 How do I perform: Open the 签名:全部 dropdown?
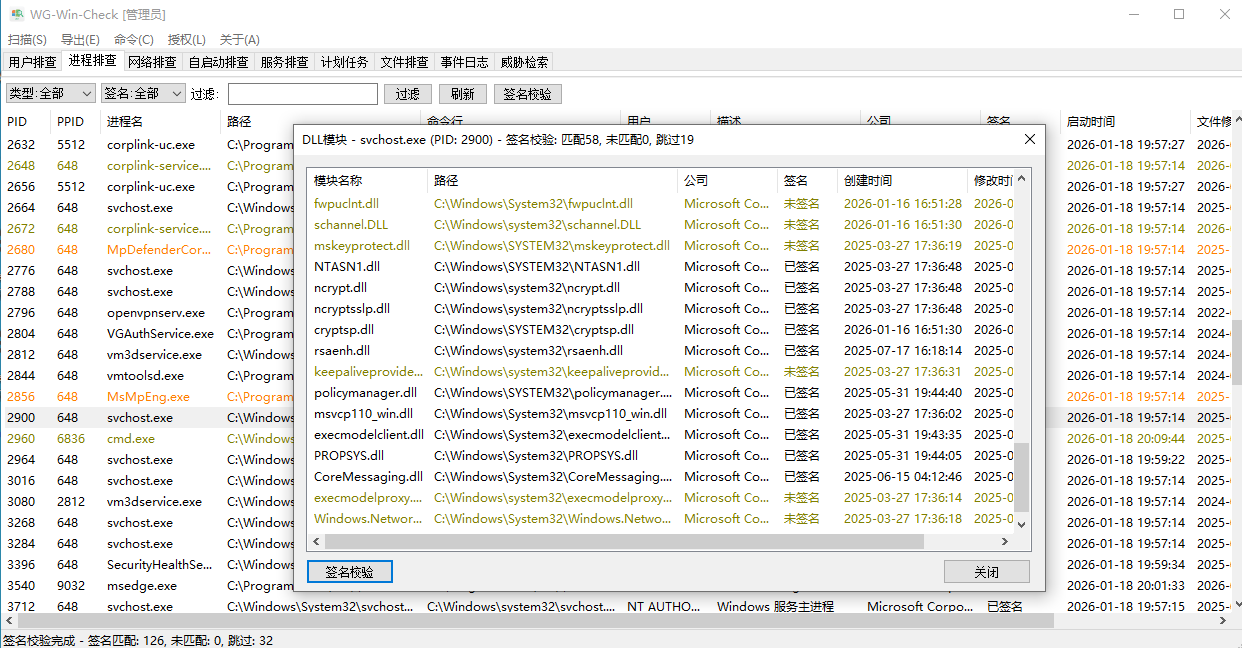pos(143,93)
